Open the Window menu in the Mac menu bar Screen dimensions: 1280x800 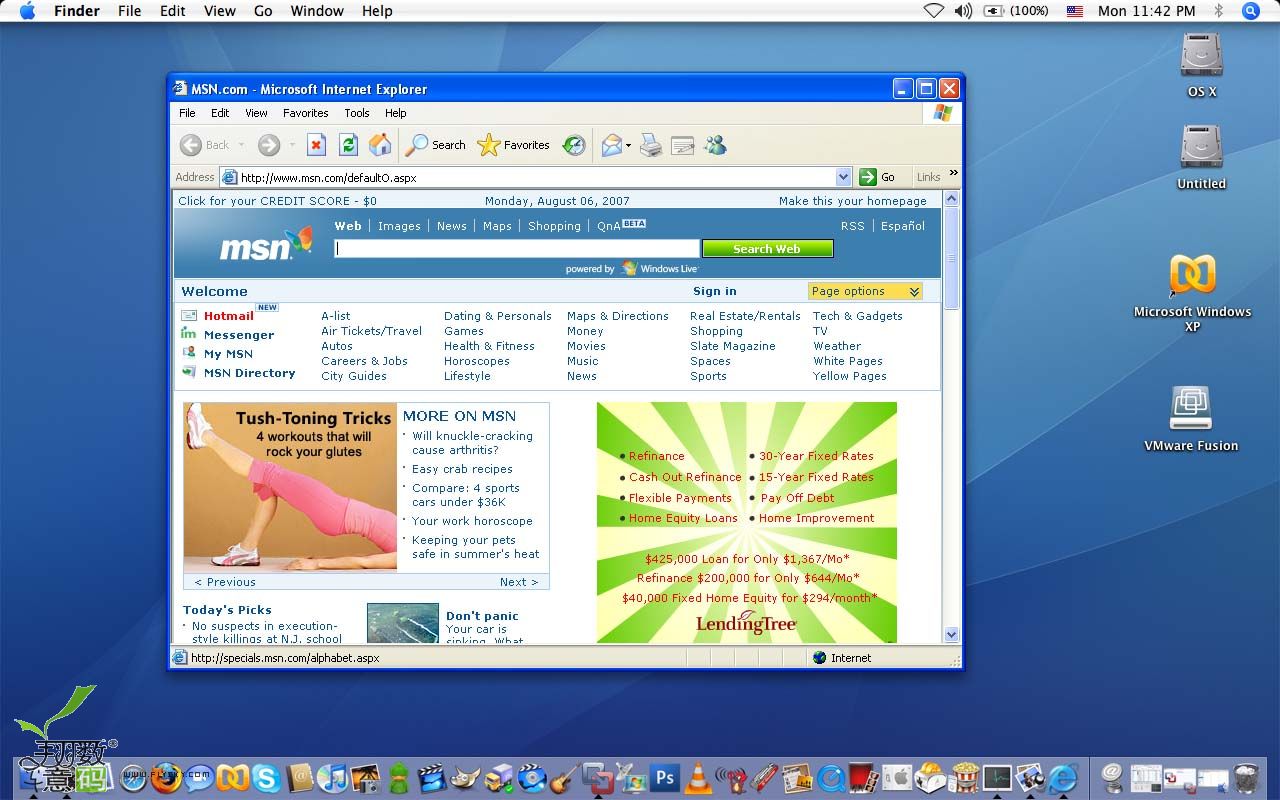317,11
